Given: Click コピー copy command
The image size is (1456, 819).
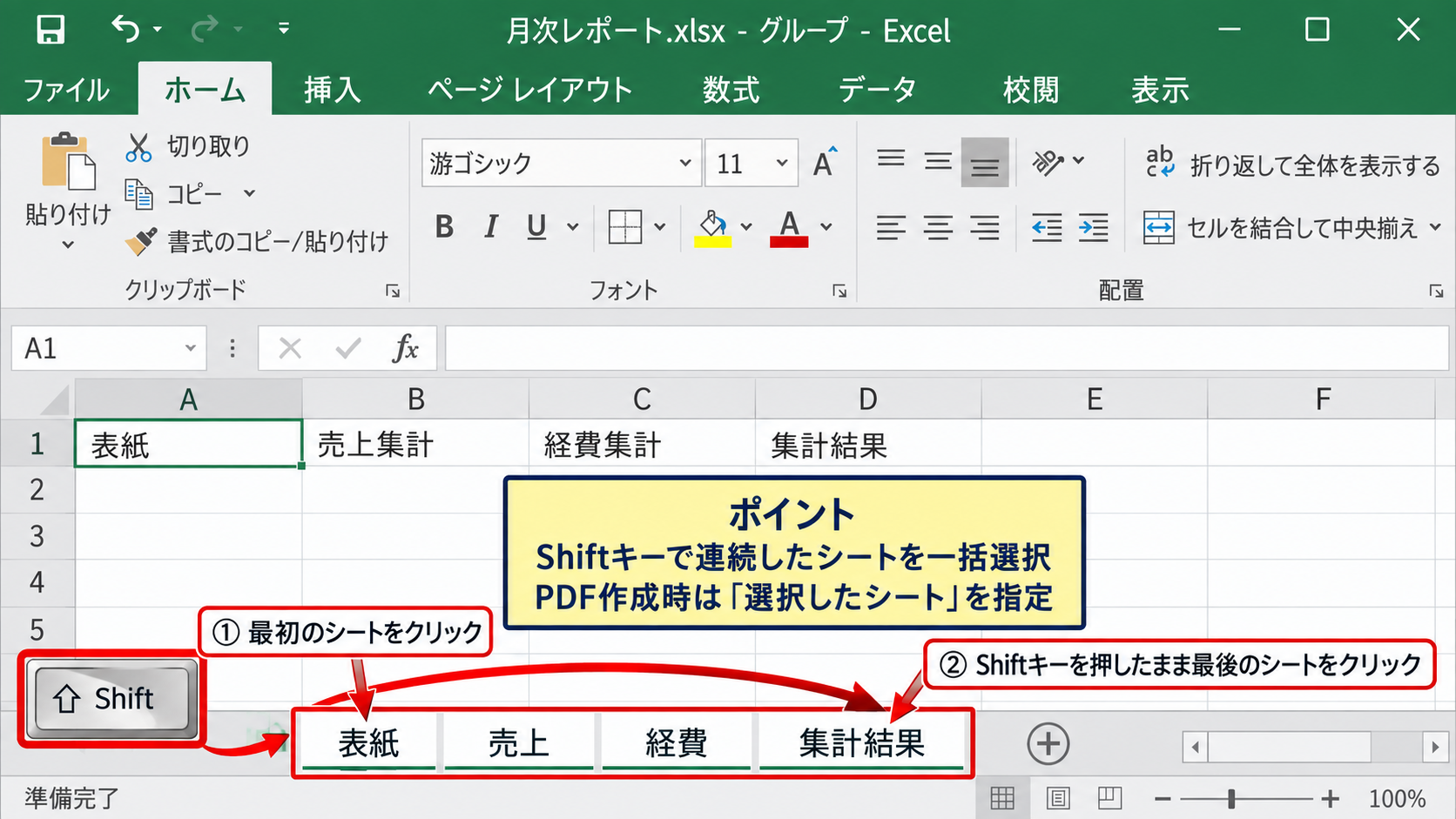Looking at the screenshot, I should (x=174, y=193).
